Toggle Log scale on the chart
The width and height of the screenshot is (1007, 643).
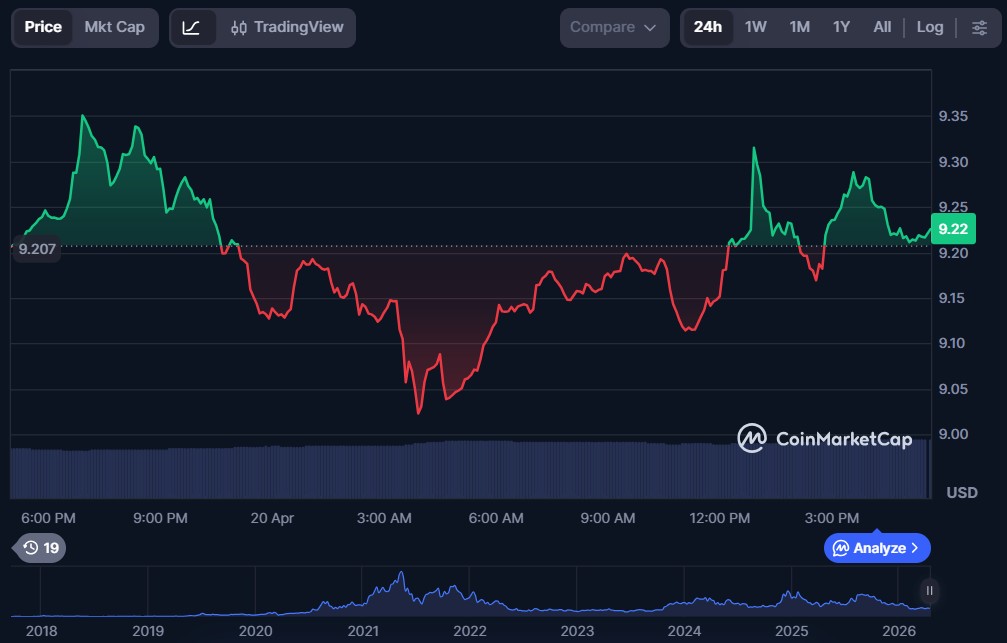[x=929, y=27]
